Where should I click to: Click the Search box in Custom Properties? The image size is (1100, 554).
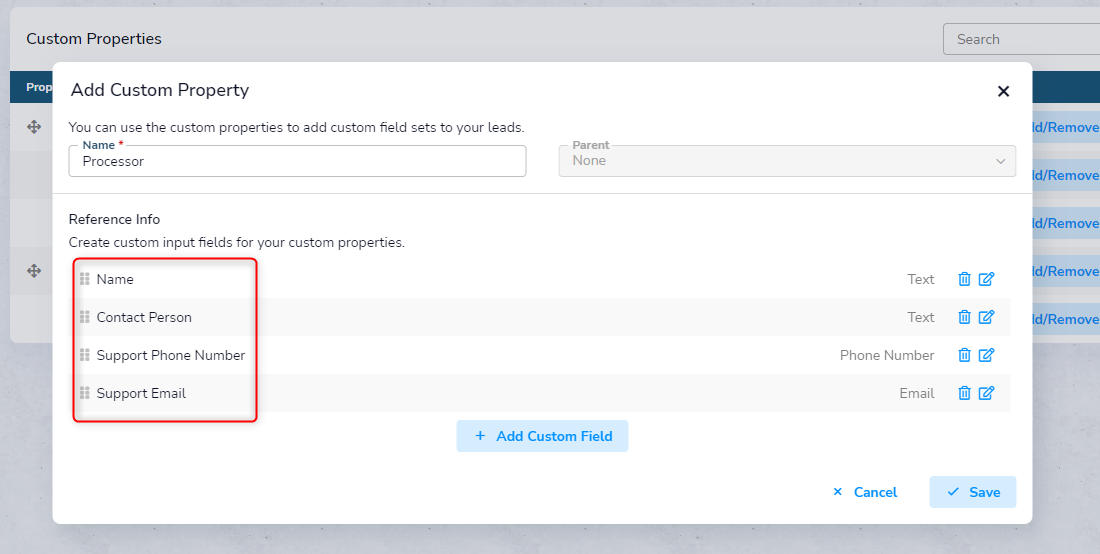click(1021, 39)
